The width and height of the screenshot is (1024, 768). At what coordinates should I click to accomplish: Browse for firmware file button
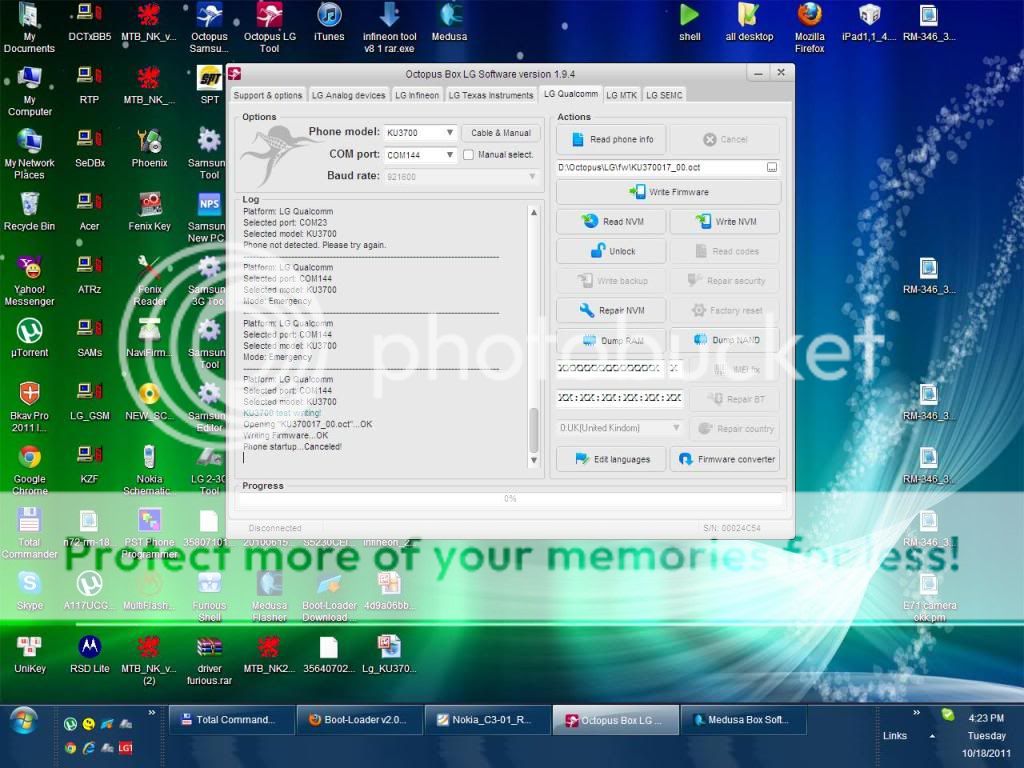point(772,168)
